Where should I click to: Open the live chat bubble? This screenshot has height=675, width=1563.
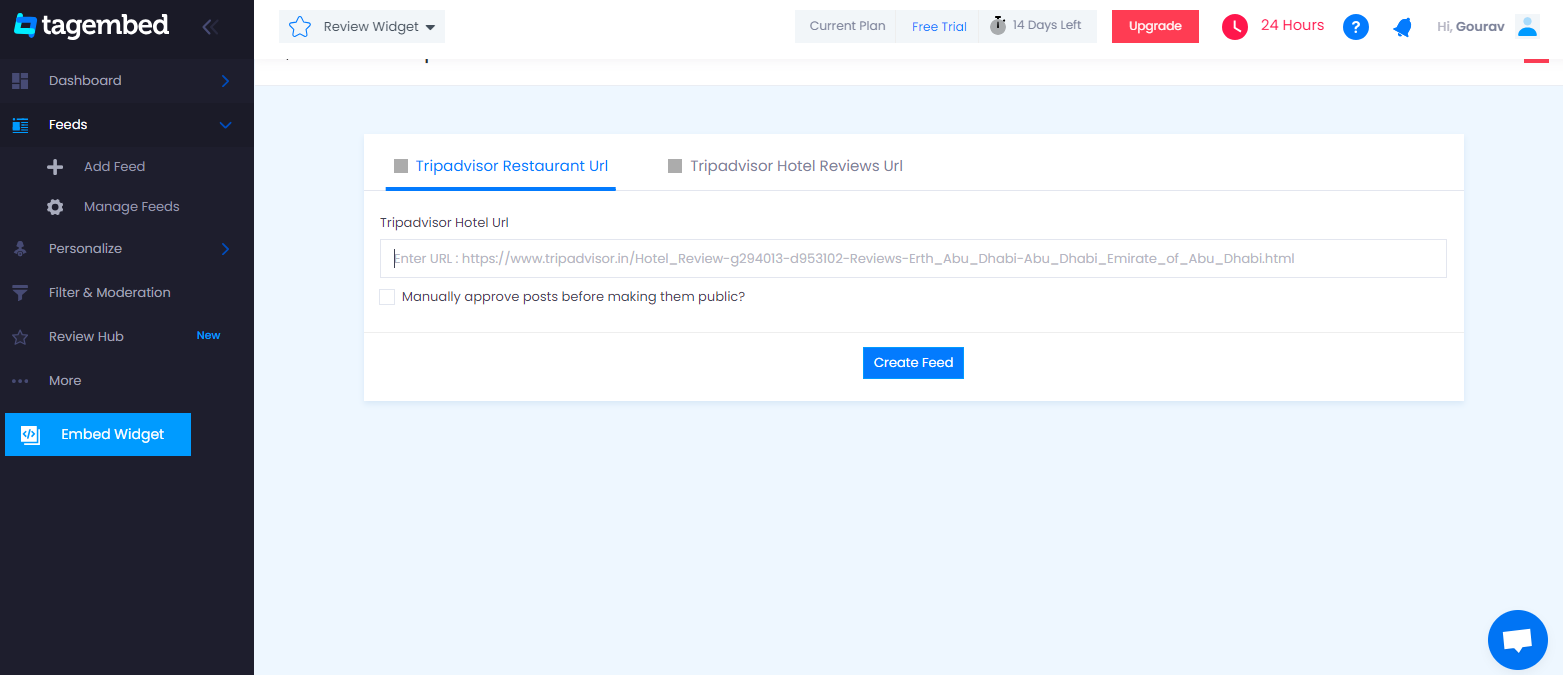(x=1518, y=640)
